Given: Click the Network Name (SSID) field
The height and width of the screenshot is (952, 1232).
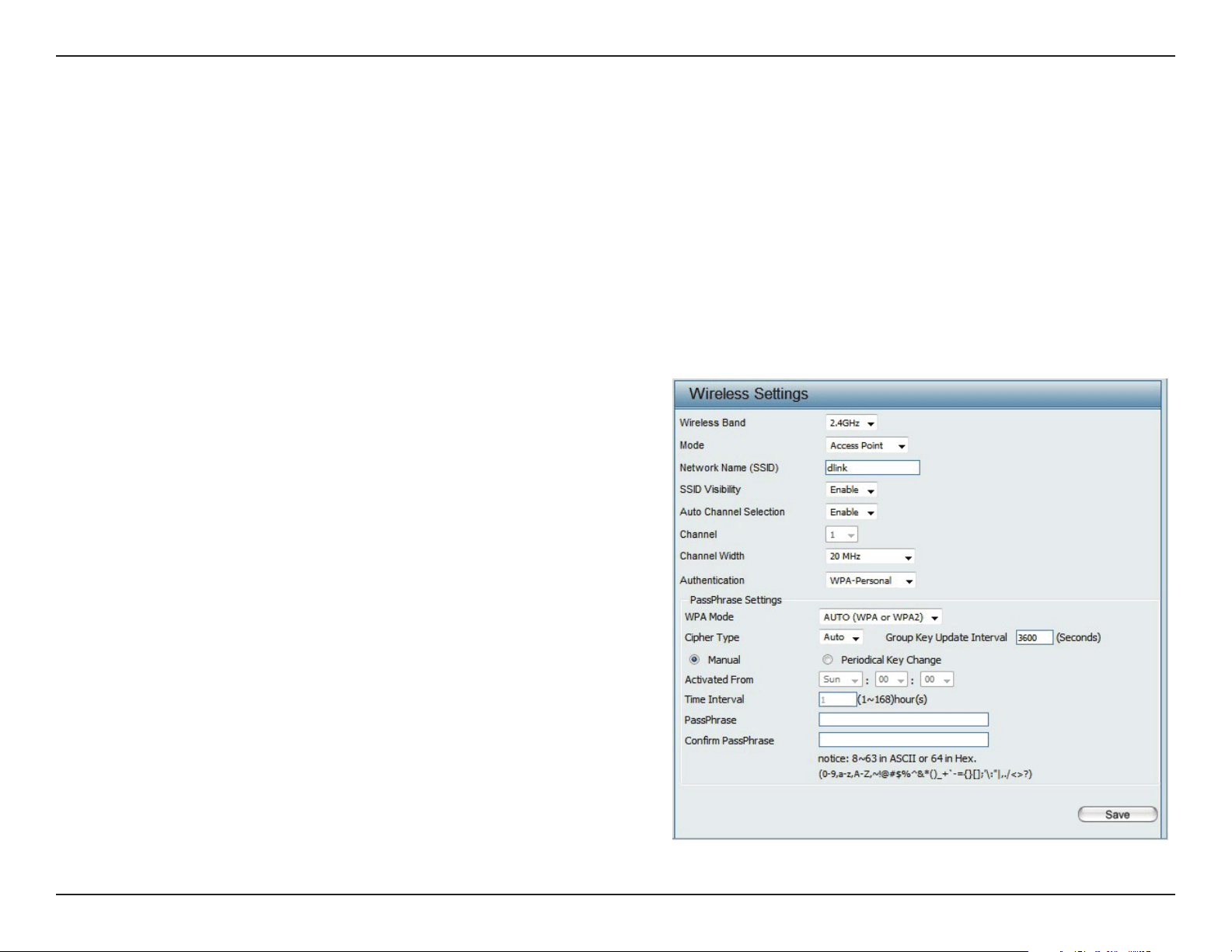Looking at the screenshot, I should pyautogui.click(x=872, y=468).
